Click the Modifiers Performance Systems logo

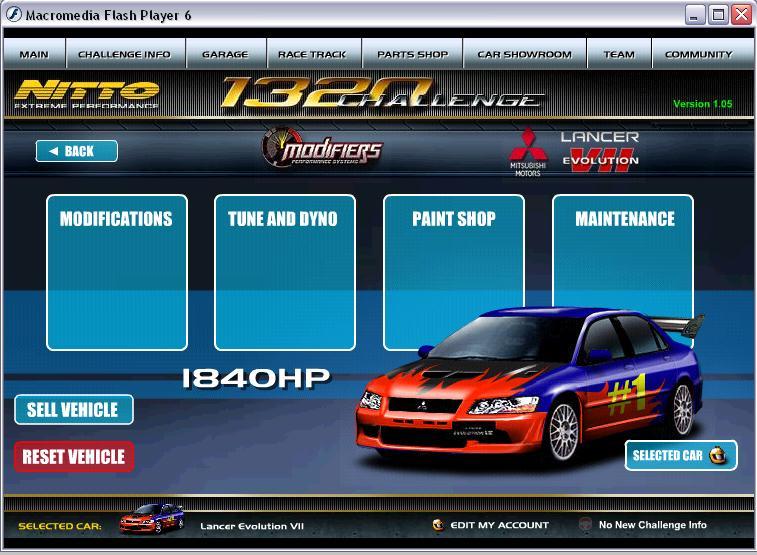[x=322, y=148]
